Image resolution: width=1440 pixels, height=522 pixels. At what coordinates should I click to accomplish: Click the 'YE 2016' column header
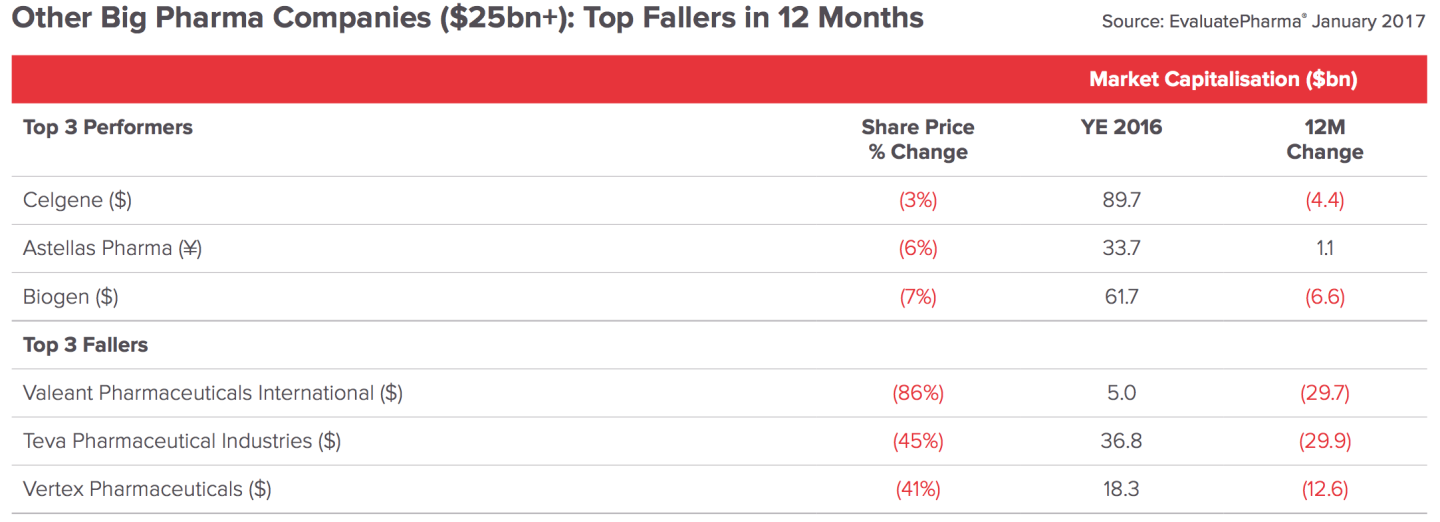(1121, 127)
